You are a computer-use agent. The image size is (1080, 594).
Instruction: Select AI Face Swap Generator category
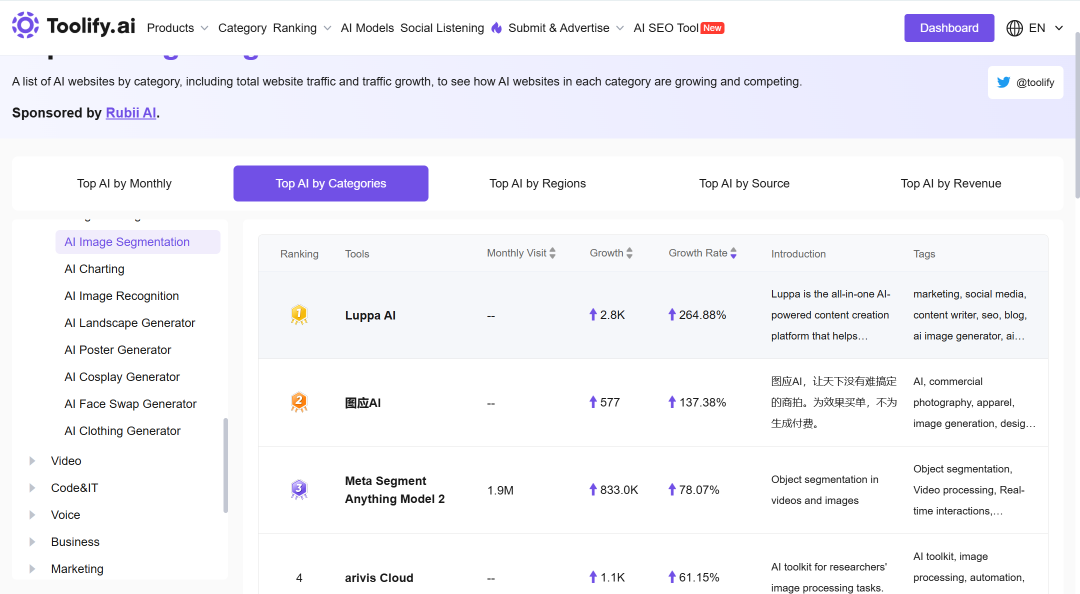130,404
